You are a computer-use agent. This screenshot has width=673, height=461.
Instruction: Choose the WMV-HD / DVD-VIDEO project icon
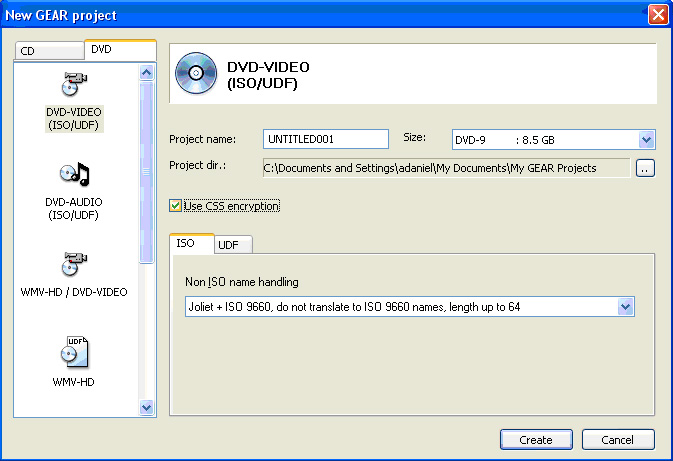click(75, 264)
